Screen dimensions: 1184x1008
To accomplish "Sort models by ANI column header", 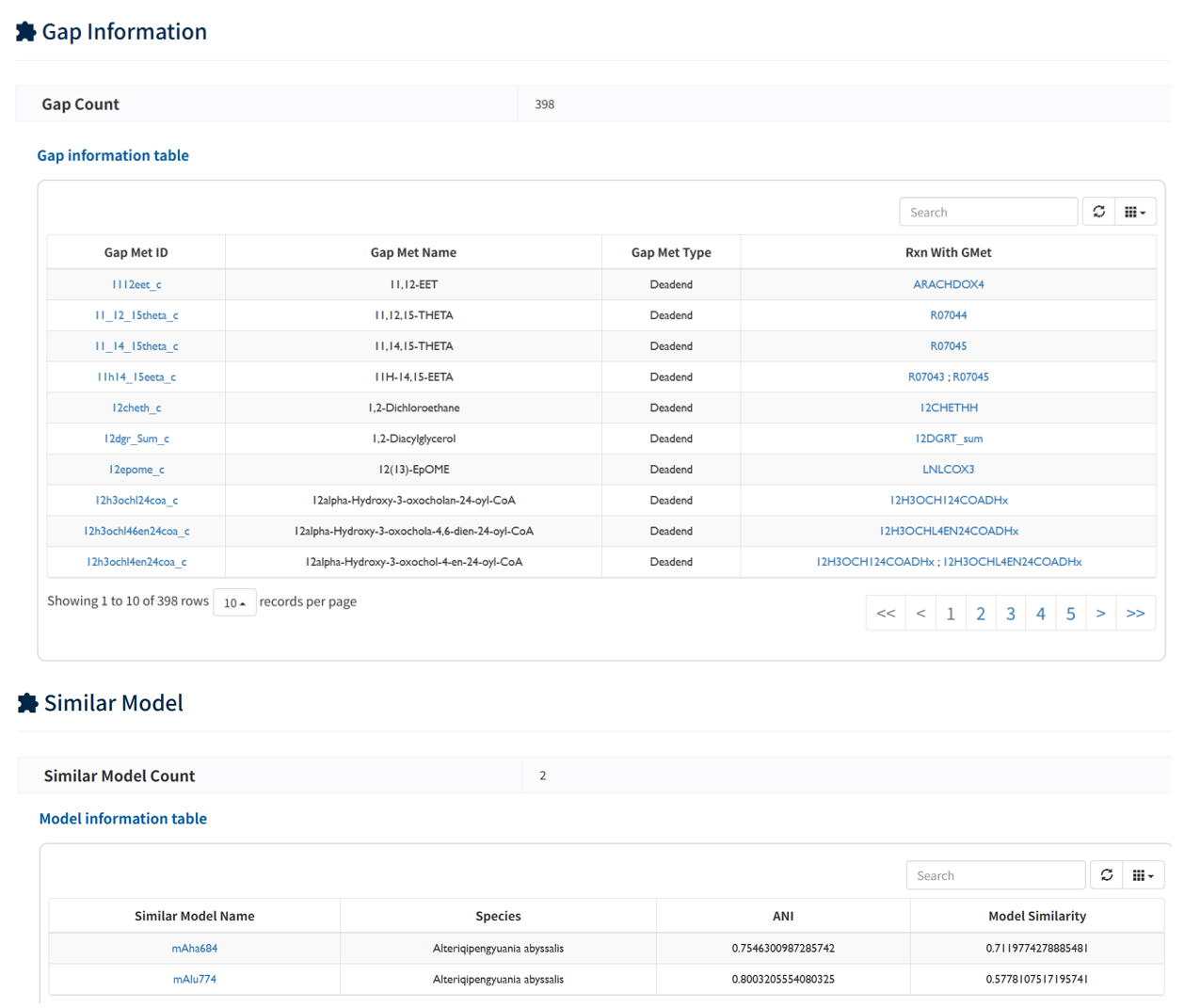I will pos(782,916).
